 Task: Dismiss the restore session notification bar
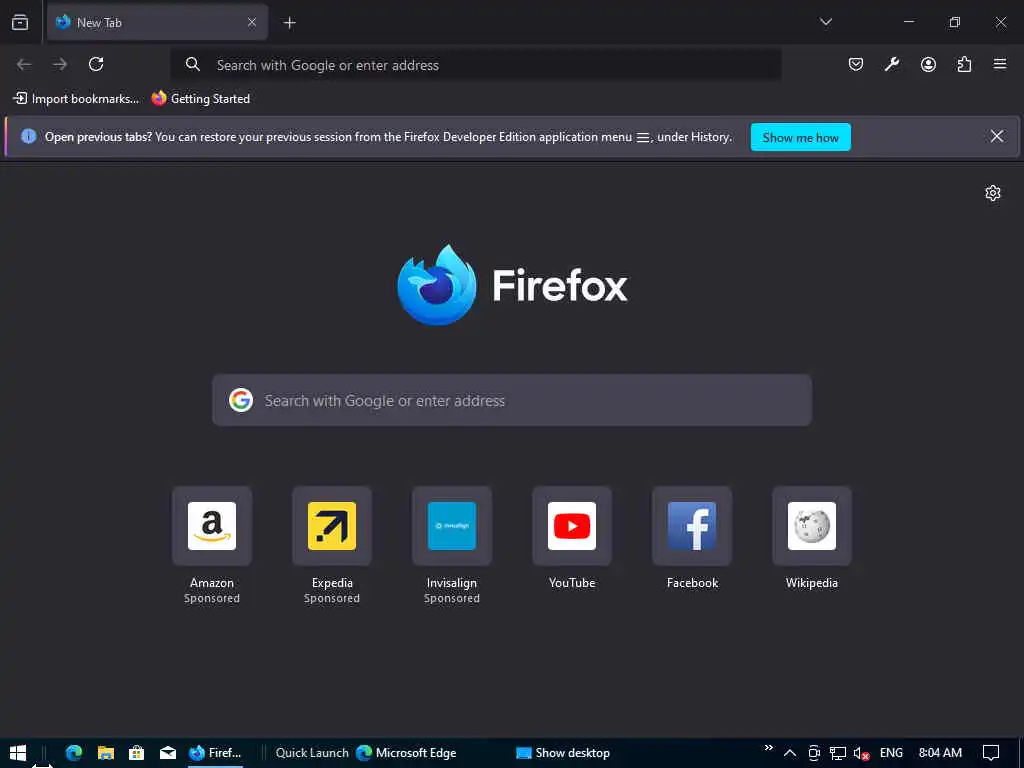click(997, 136)
